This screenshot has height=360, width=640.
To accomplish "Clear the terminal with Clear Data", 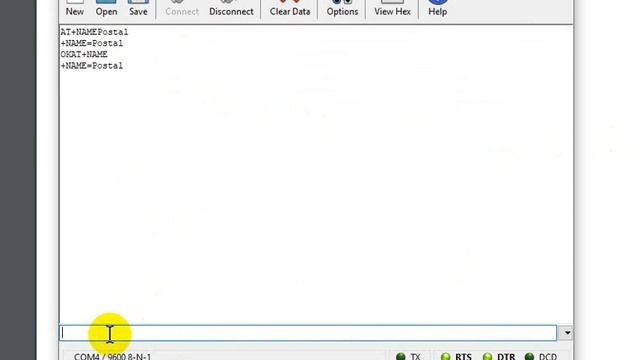I will pyautogui.click(x=290, y=9).
